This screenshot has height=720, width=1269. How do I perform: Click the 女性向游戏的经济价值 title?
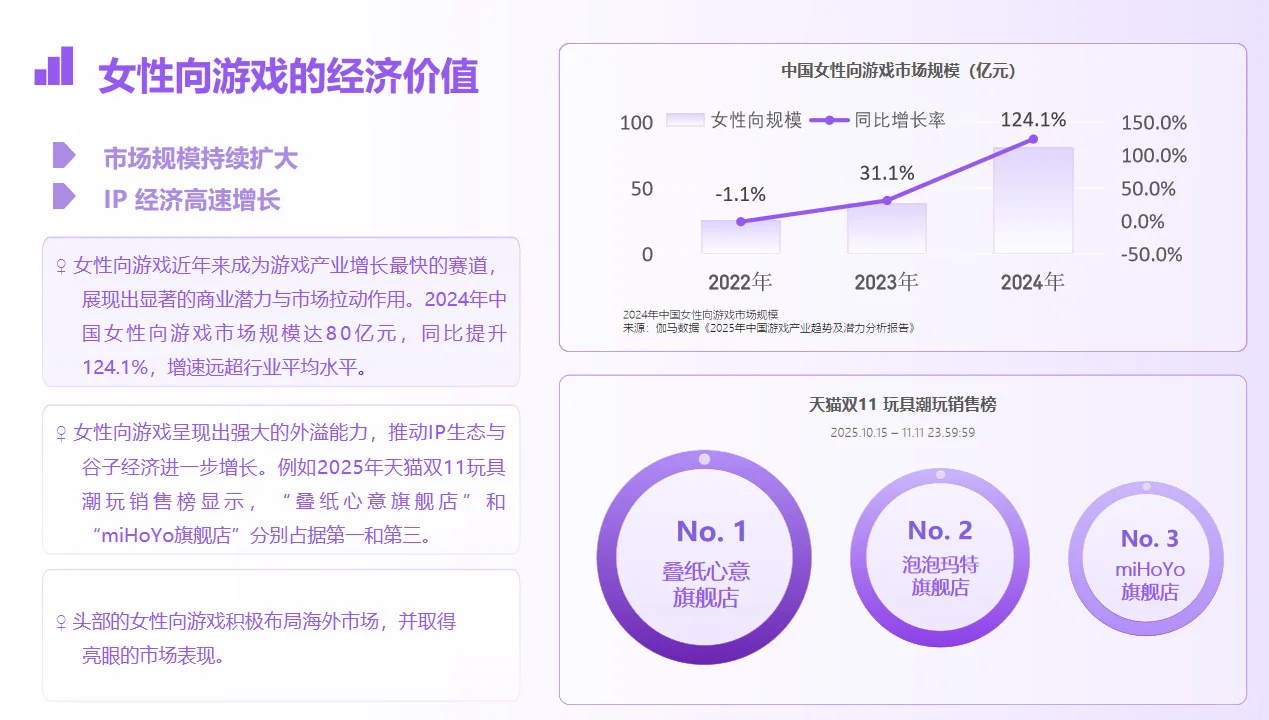[x=289, y=75]
